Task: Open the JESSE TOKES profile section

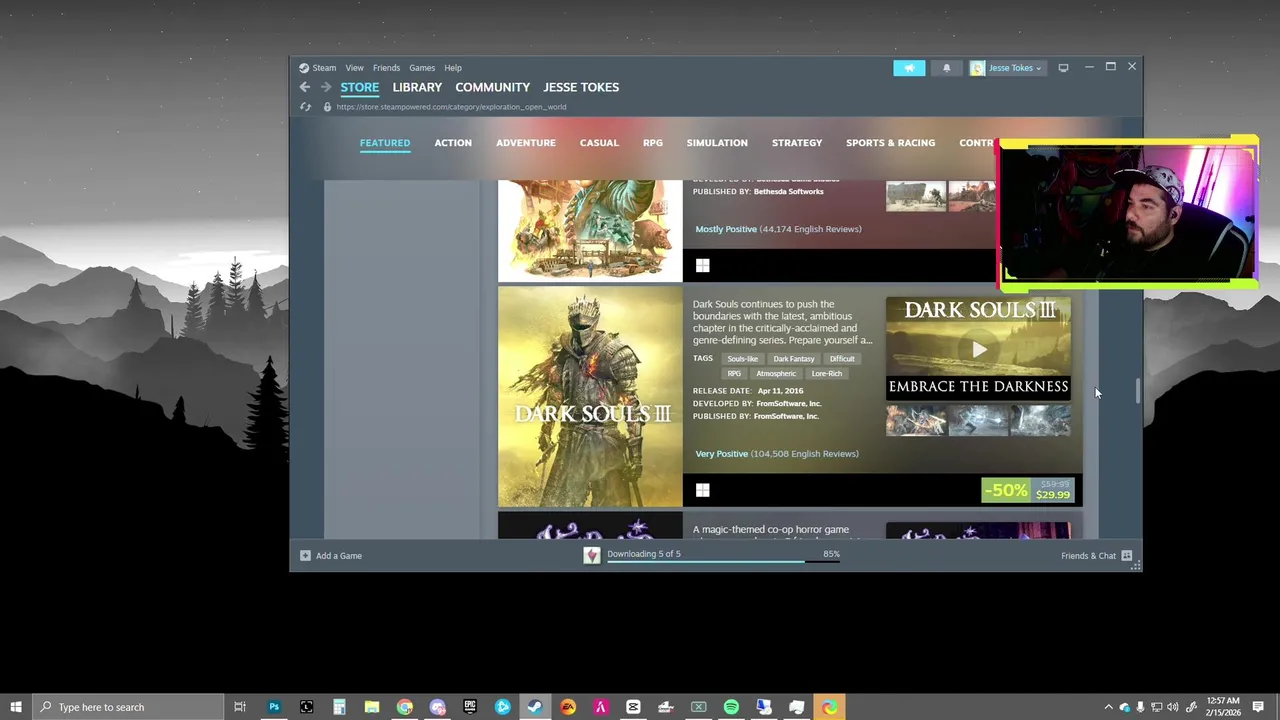Action: point(581,87)
